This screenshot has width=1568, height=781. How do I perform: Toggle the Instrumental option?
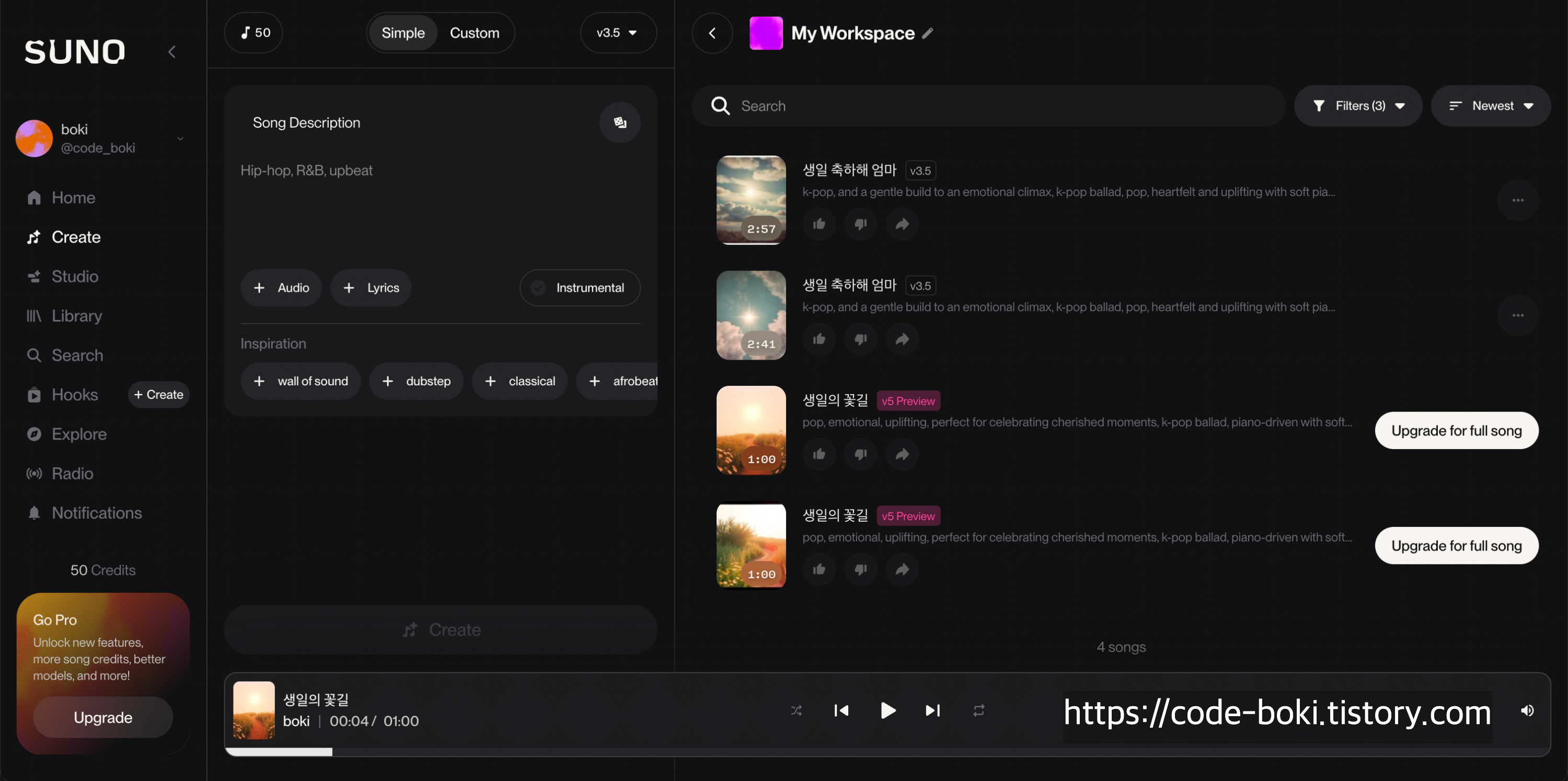tap(580, 288)
